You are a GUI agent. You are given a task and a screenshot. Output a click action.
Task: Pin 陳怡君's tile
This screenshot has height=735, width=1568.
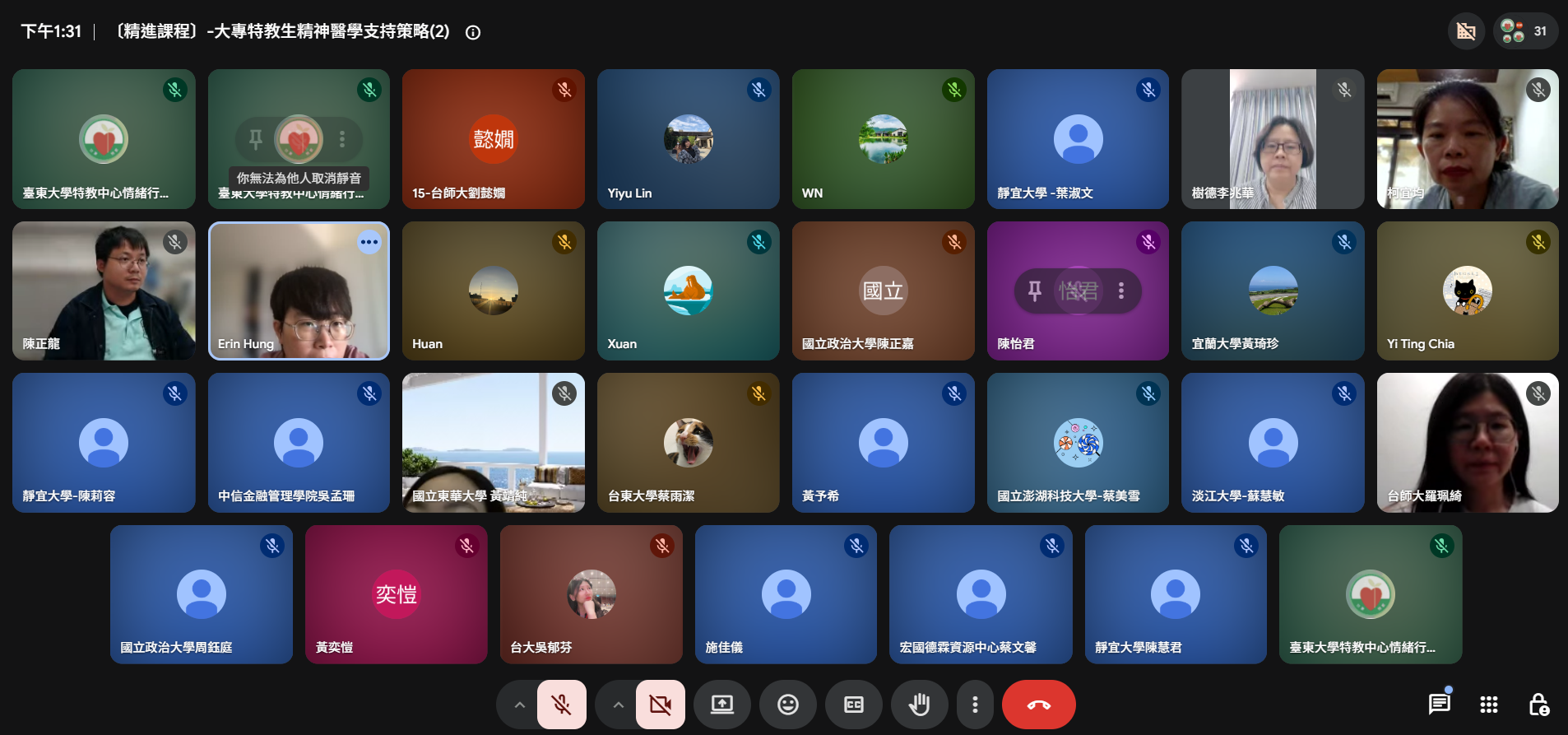point(1035,291)
